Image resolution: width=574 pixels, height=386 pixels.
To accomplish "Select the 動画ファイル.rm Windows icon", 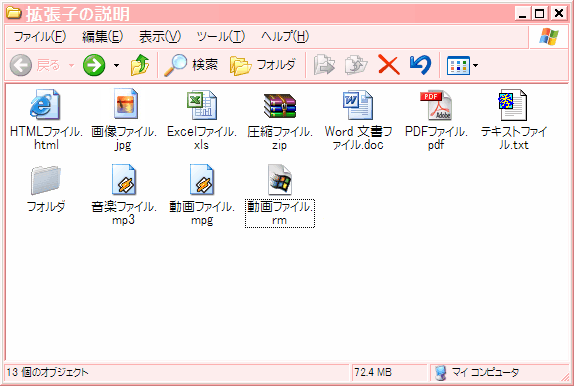I will pos(280,179).
